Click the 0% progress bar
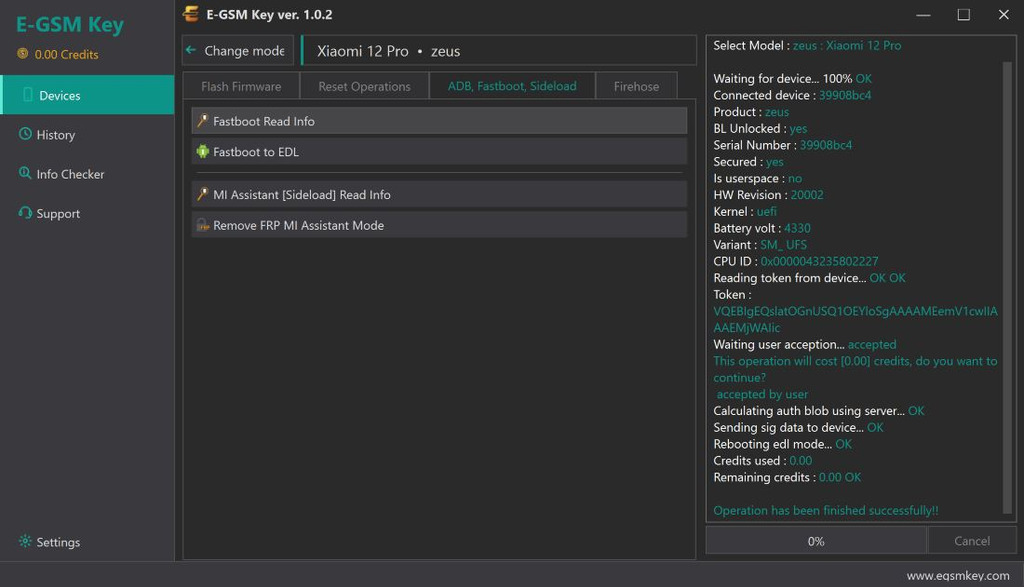Screen dimensions: 1024x587 tap(816, 541)
